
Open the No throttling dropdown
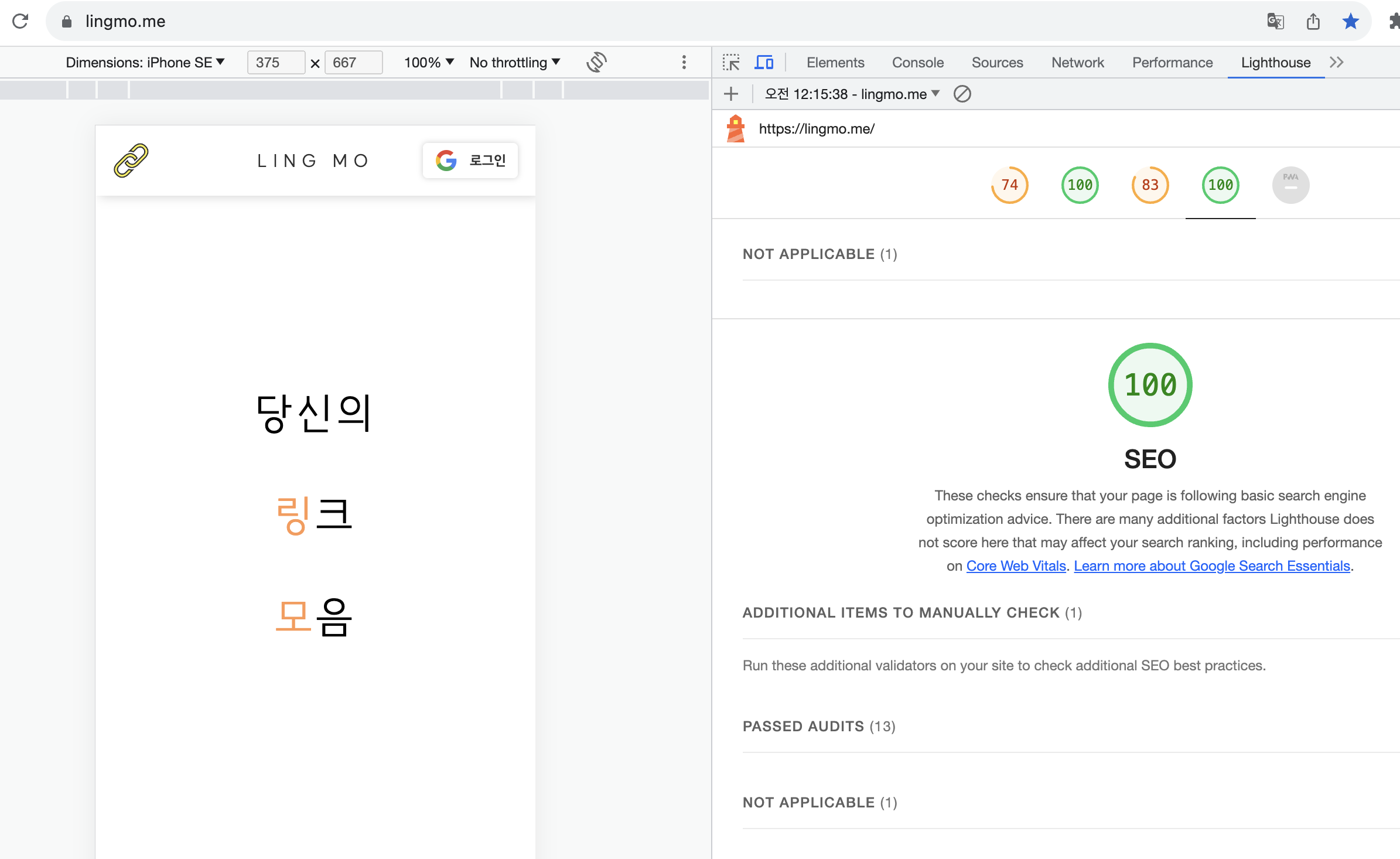[x=514, y=62]
